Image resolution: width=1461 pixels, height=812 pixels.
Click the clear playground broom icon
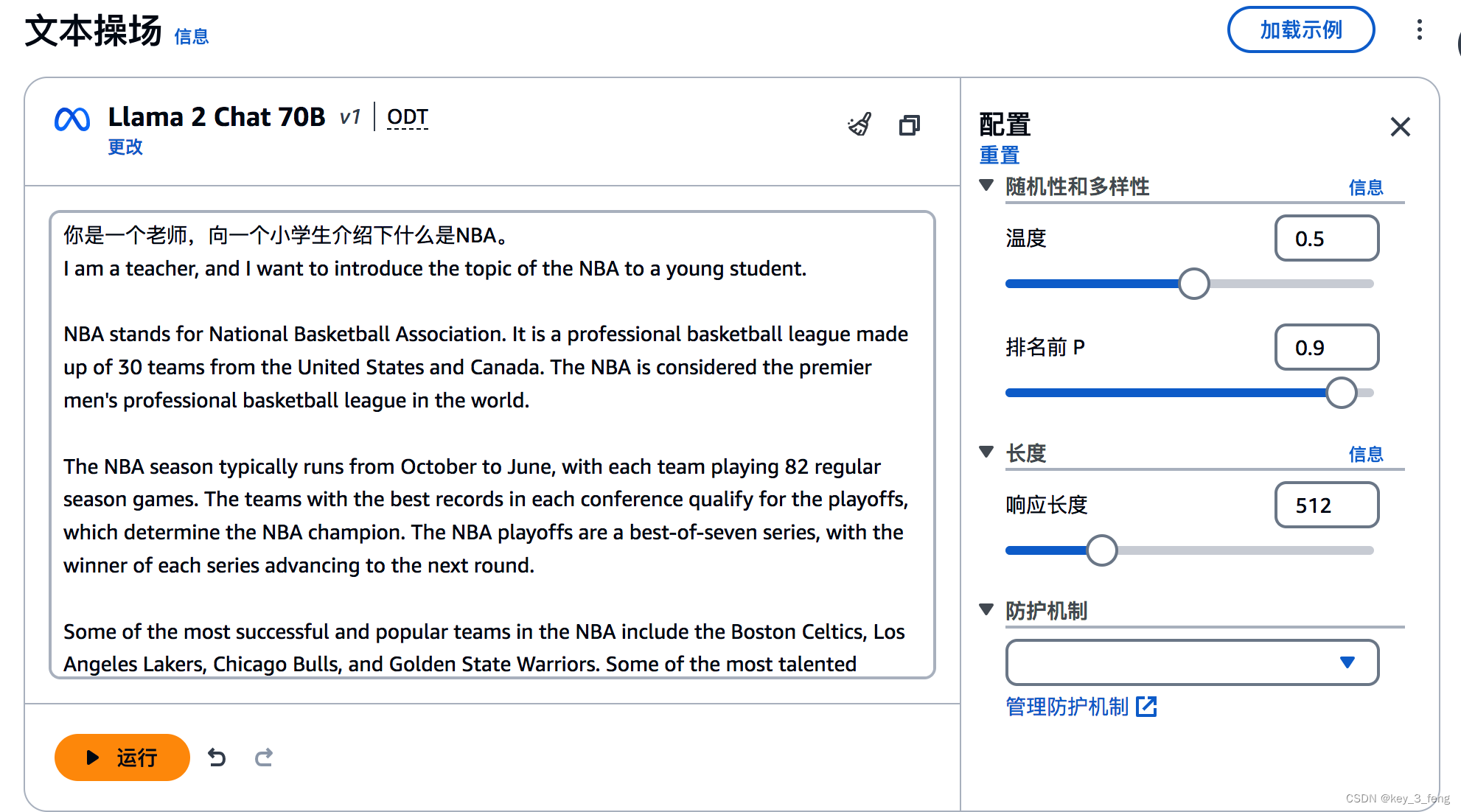pos(859,125)
